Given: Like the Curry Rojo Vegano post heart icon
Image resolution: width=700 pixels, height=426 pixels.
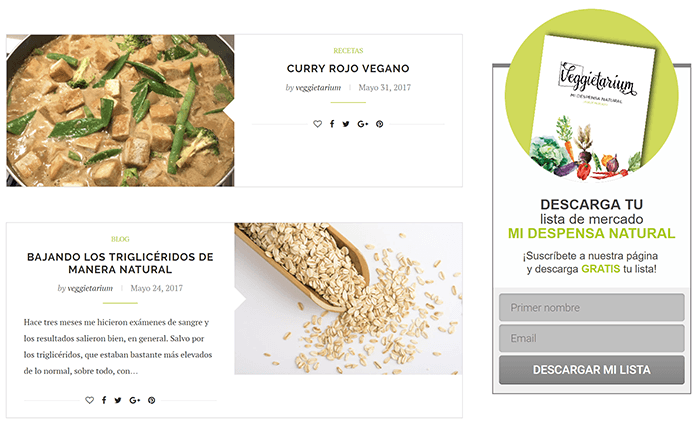Looking at the screenshot, I should pyautogui.click(x=317, y=124).
